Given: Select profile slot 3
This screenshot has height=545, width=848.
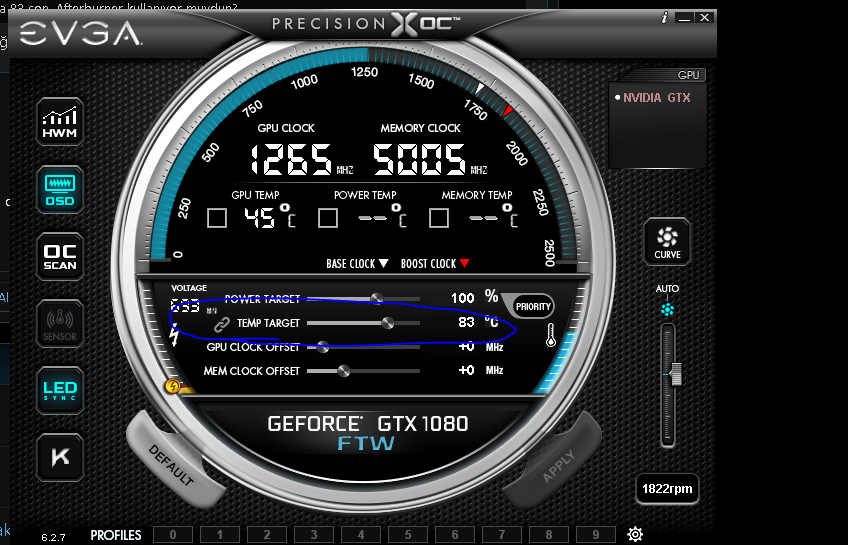Looking at the screenshot, I should (x=314, y=535).
